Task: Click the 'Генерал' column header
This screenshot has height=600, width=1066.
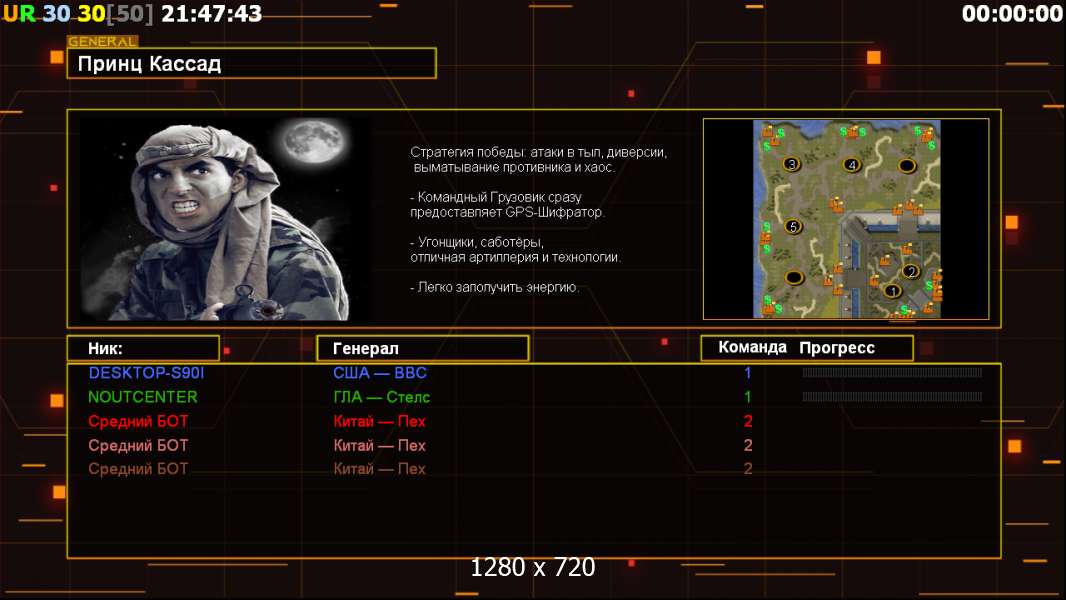Action: 422,348
